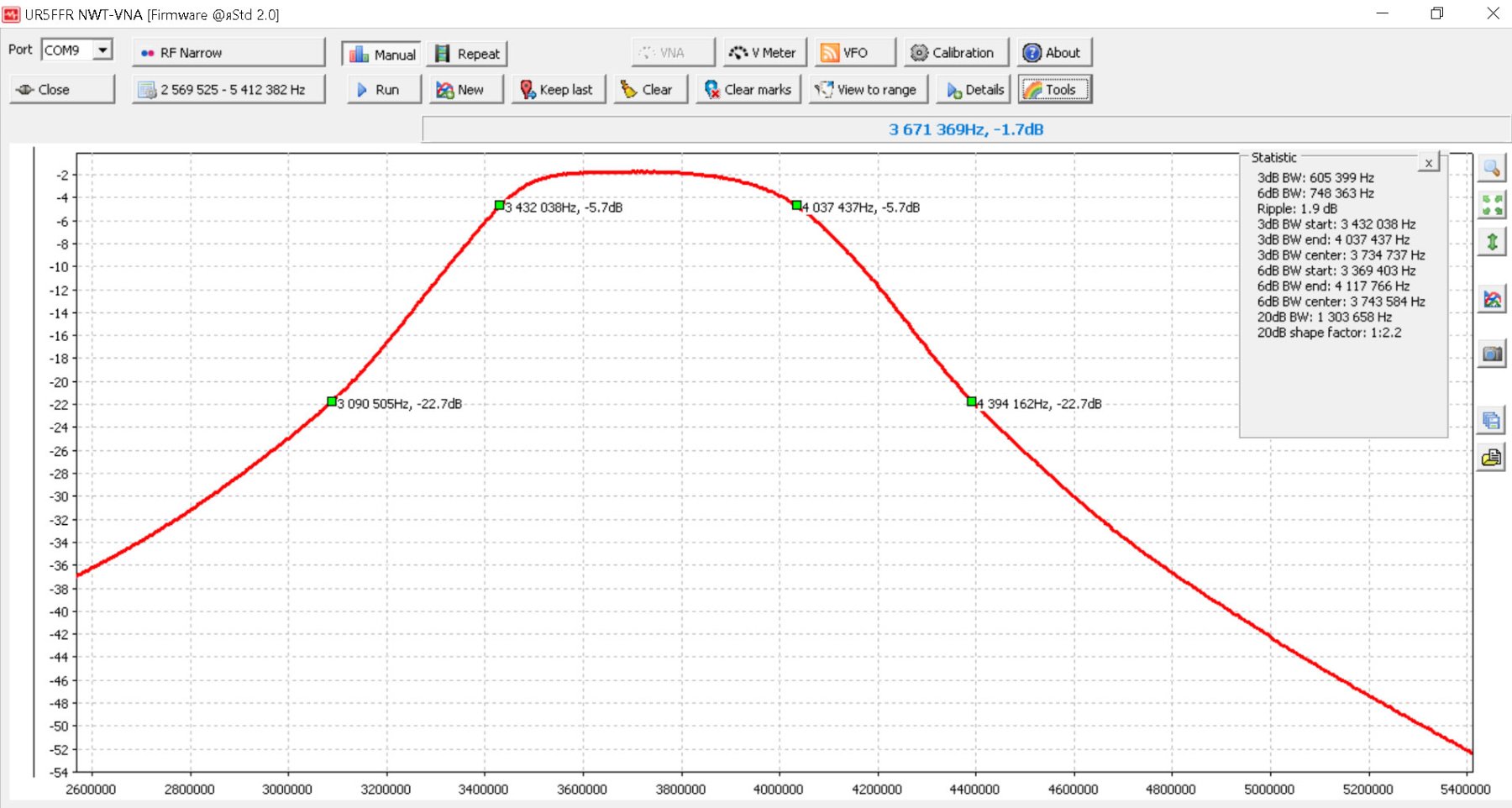
Task: Click the four green arrows fit icon
Action: tap(1492, 205)
